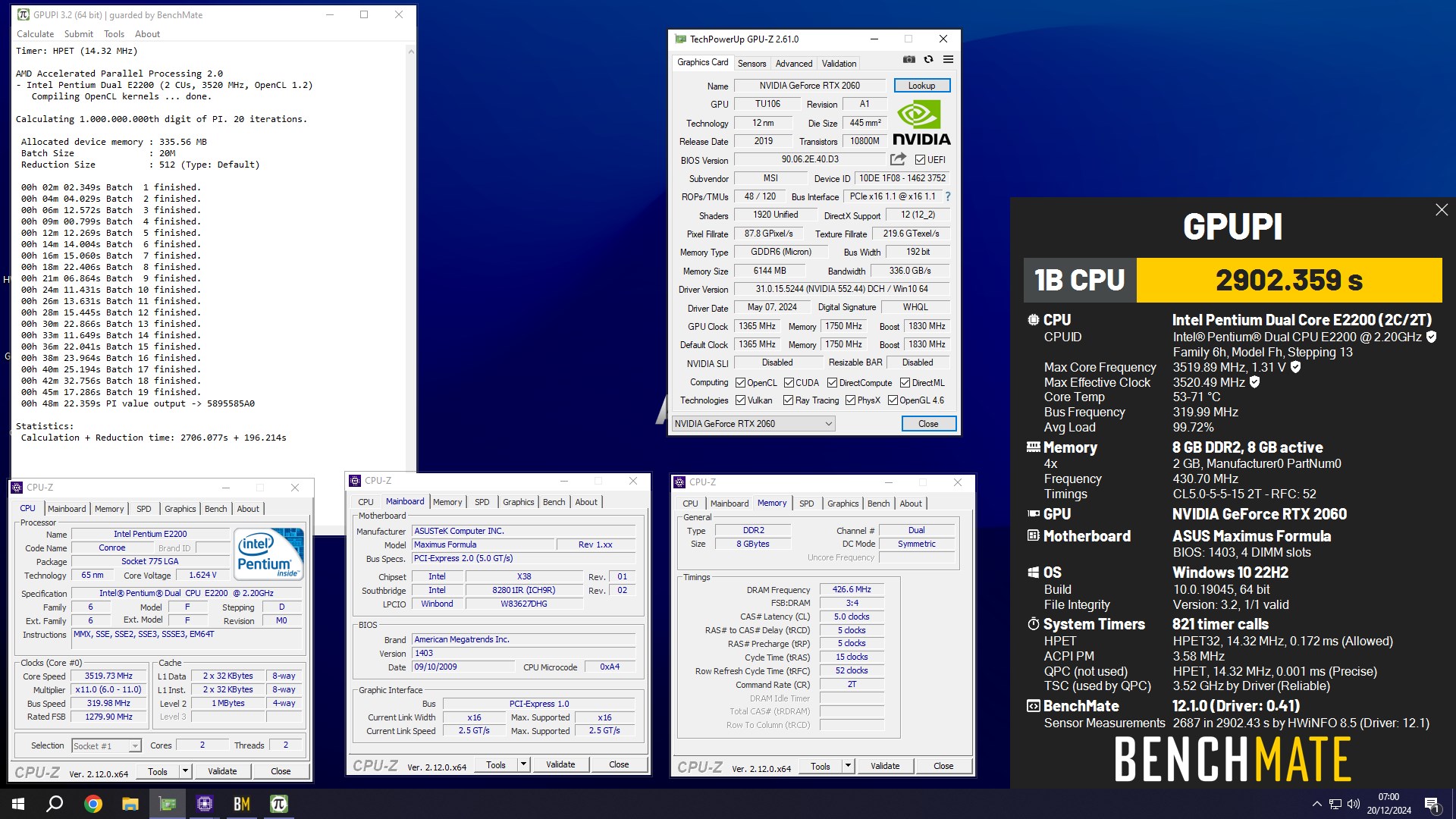Screen dimensions: 1456x819
Task: Click shield beside Max Core Frequency value
Action: pyautogui.click(x=1296, y=367)
